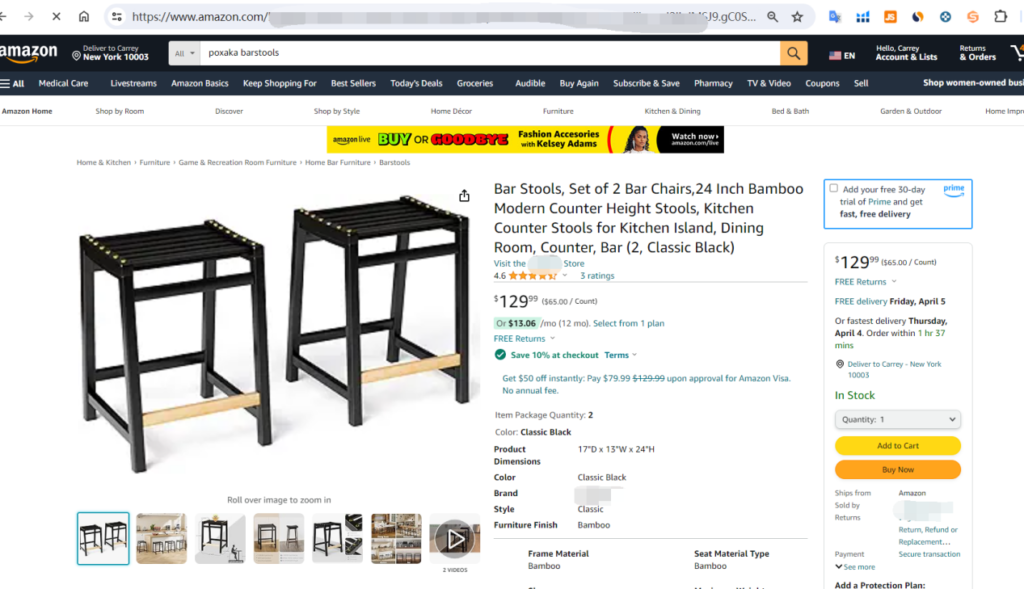Play the product video thumbnail
The height and width of the screenshot is (589, 1024).
coord(455,539)
